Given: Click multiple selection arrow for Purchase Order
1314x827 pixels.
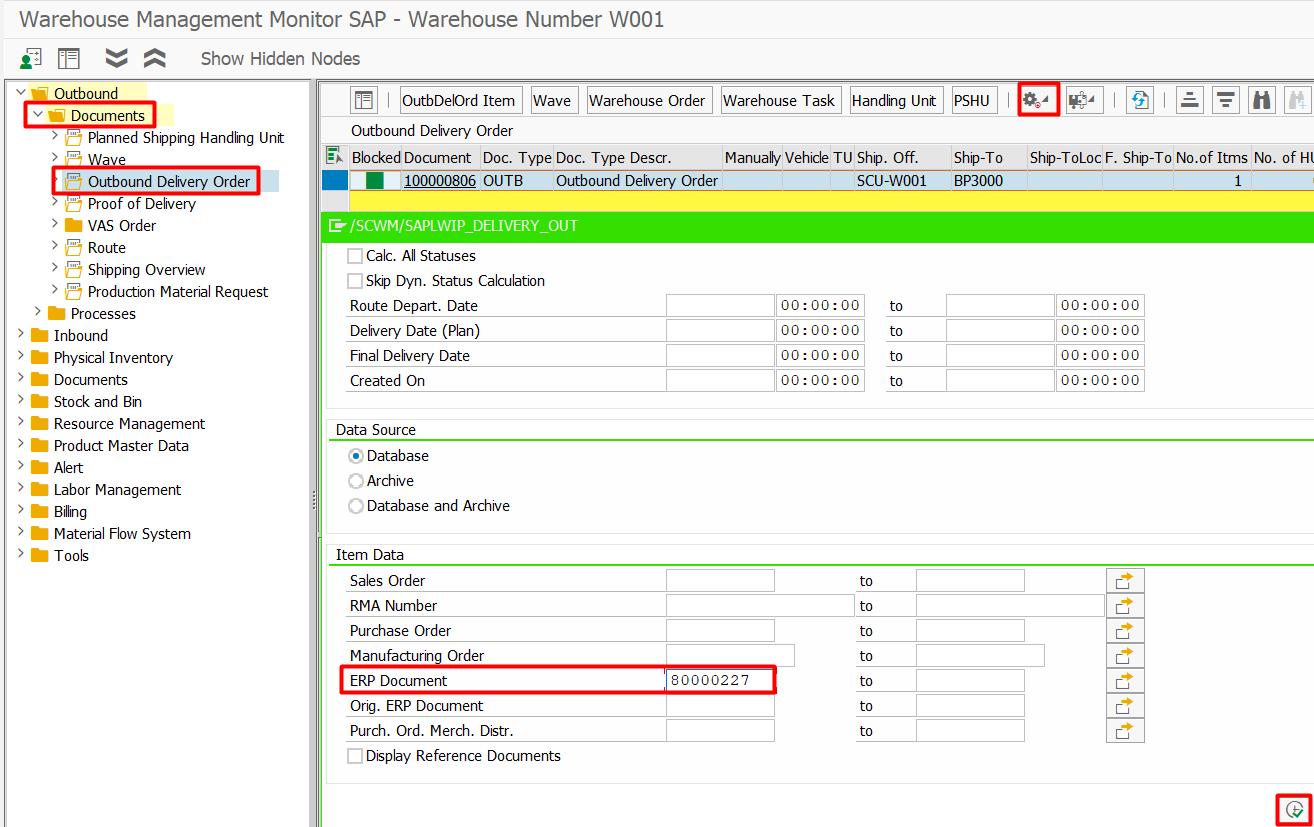Looking at the screenshot, I should coord(1125,631).
